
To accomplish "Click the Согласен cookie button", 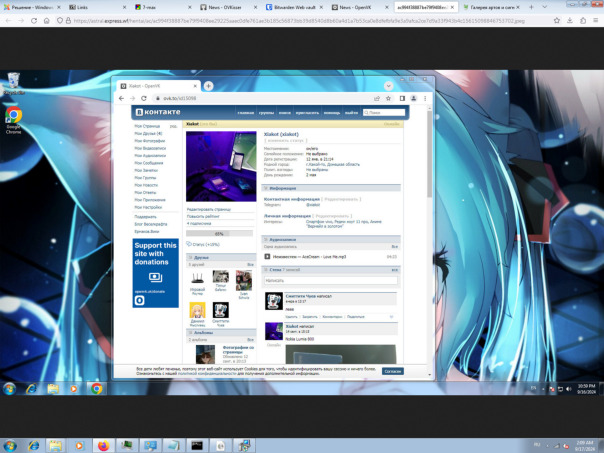I will click(393, 371).
